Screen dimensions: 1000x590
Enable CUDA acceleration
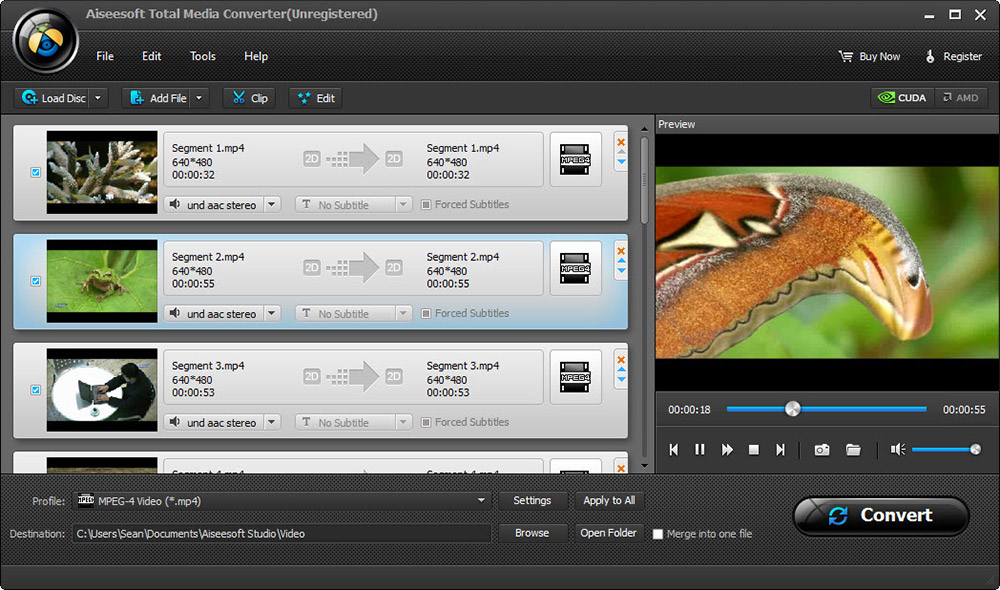902,98
